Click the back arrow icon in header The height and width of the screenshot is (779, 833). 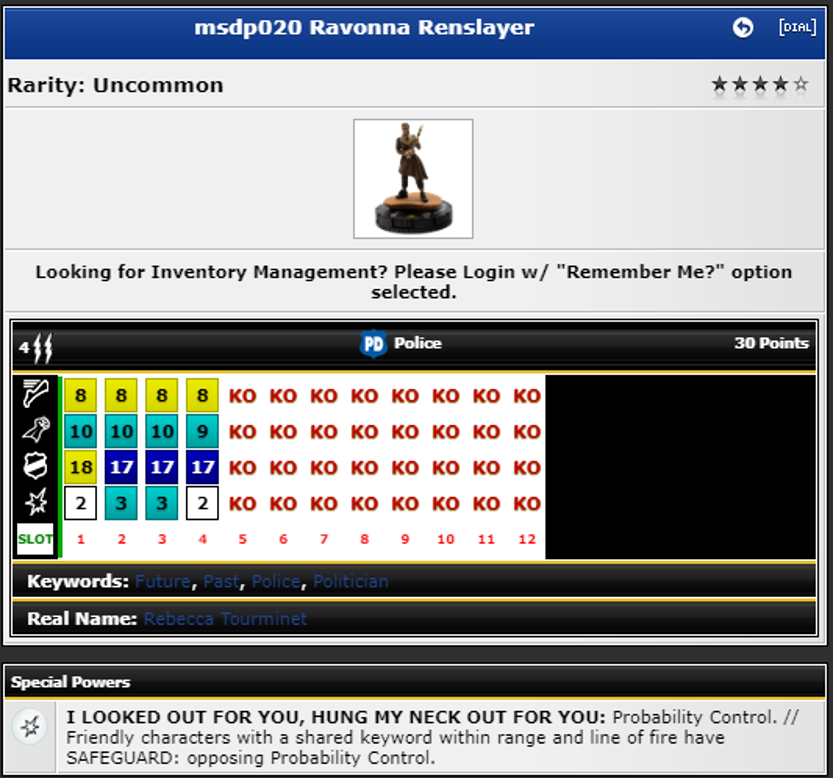pyautogui.click(x=743, y=27)
